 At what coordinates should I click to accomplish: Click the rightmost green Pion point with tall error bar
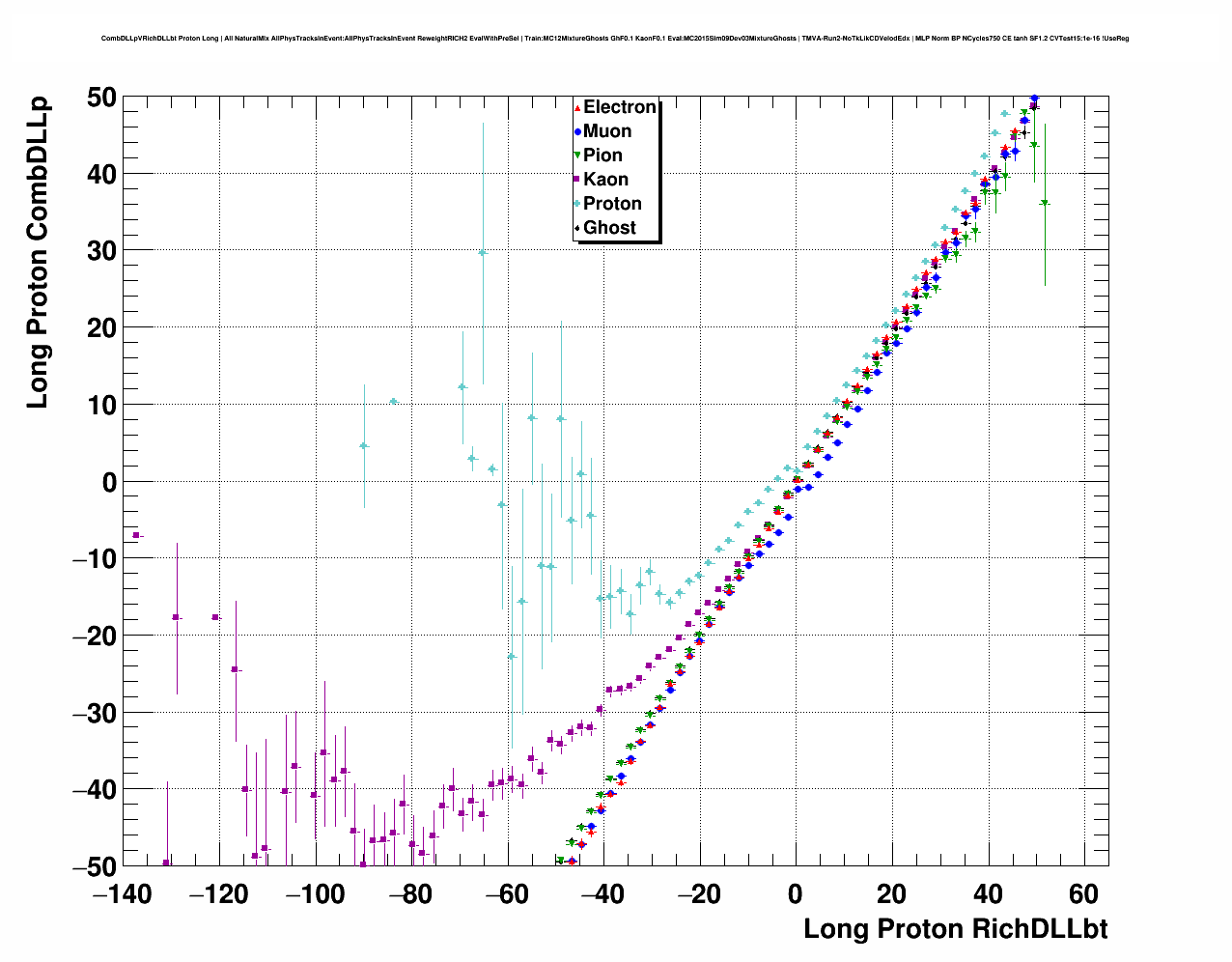point(1045,203)
